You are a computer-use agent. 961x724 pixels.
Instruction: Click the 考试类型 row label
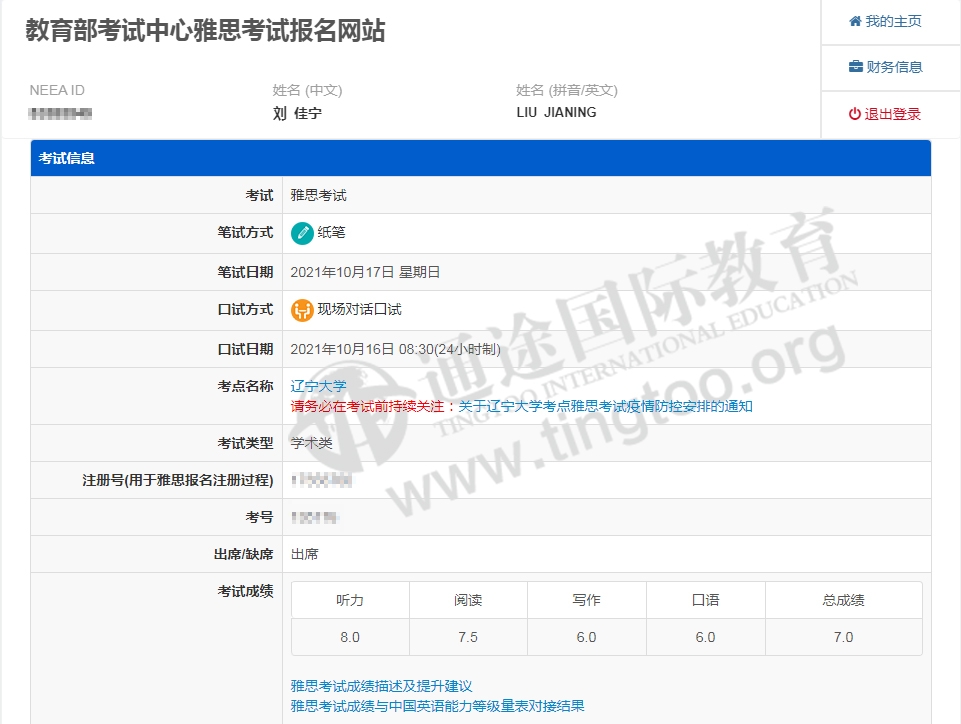(x=245, y=443)
